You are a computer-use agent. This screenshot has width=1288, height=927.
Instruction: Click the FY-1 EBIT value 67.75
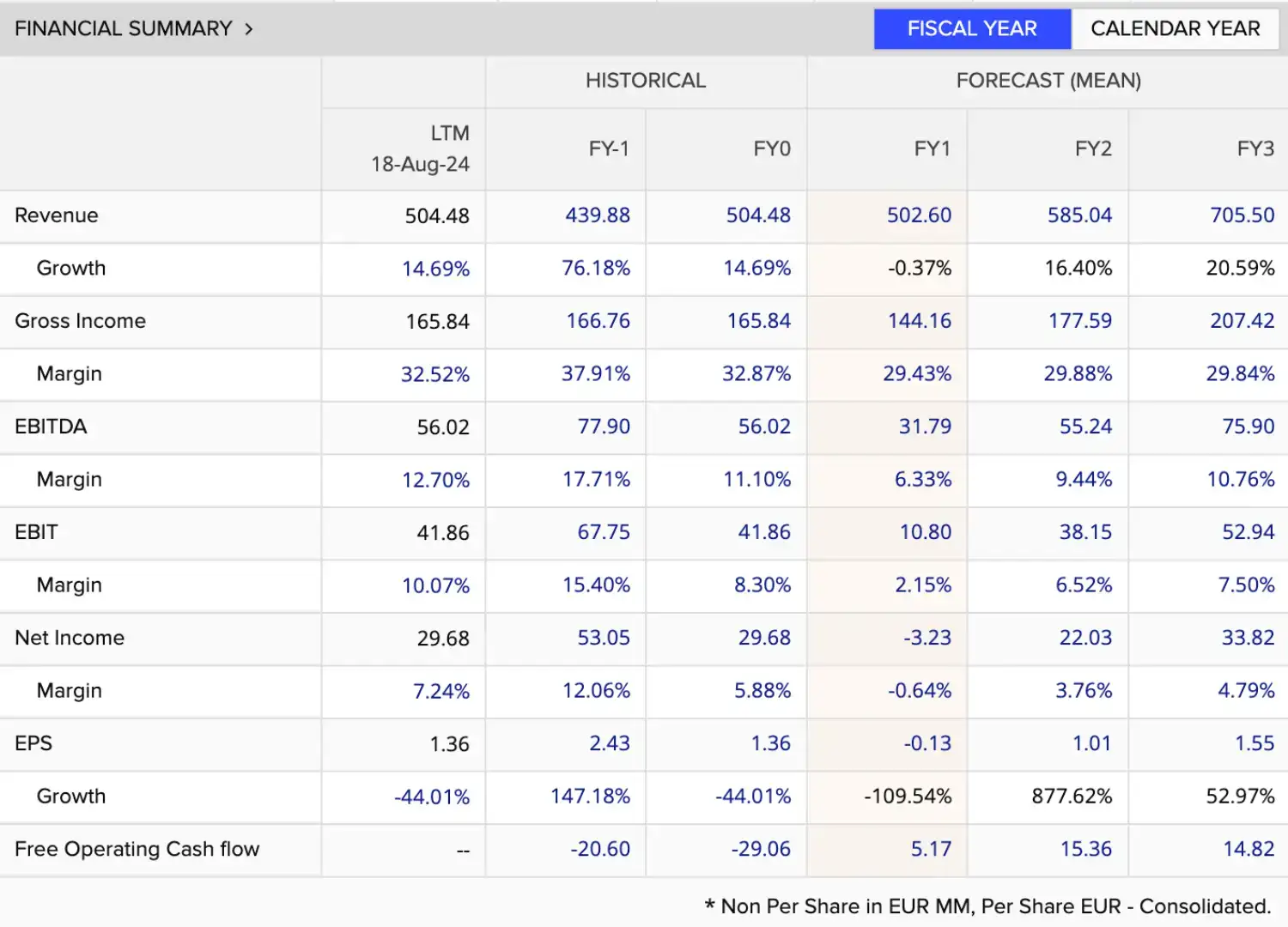click(x=604, y=532)
